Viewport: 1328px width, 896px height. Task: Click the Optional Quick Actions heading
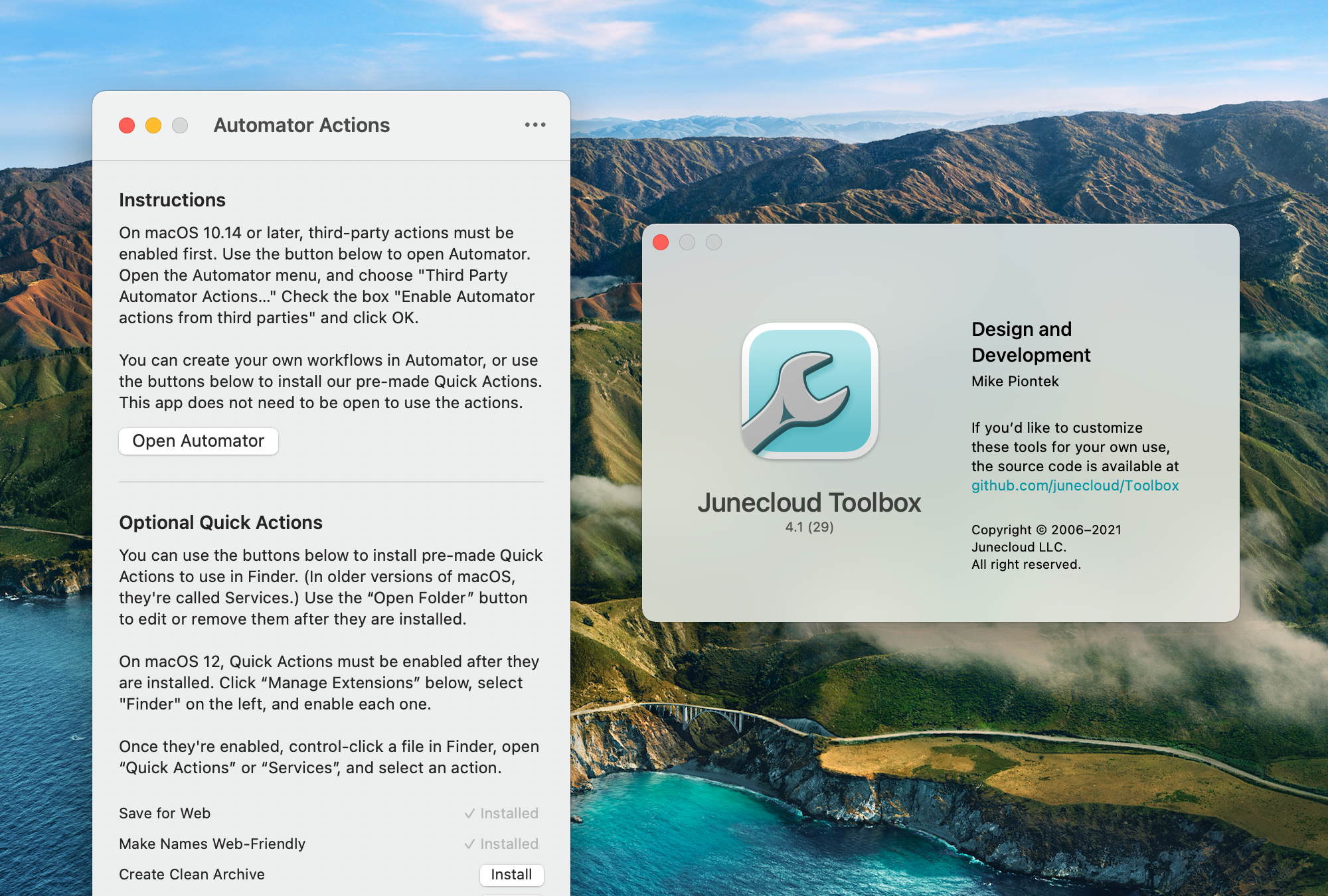220,522
